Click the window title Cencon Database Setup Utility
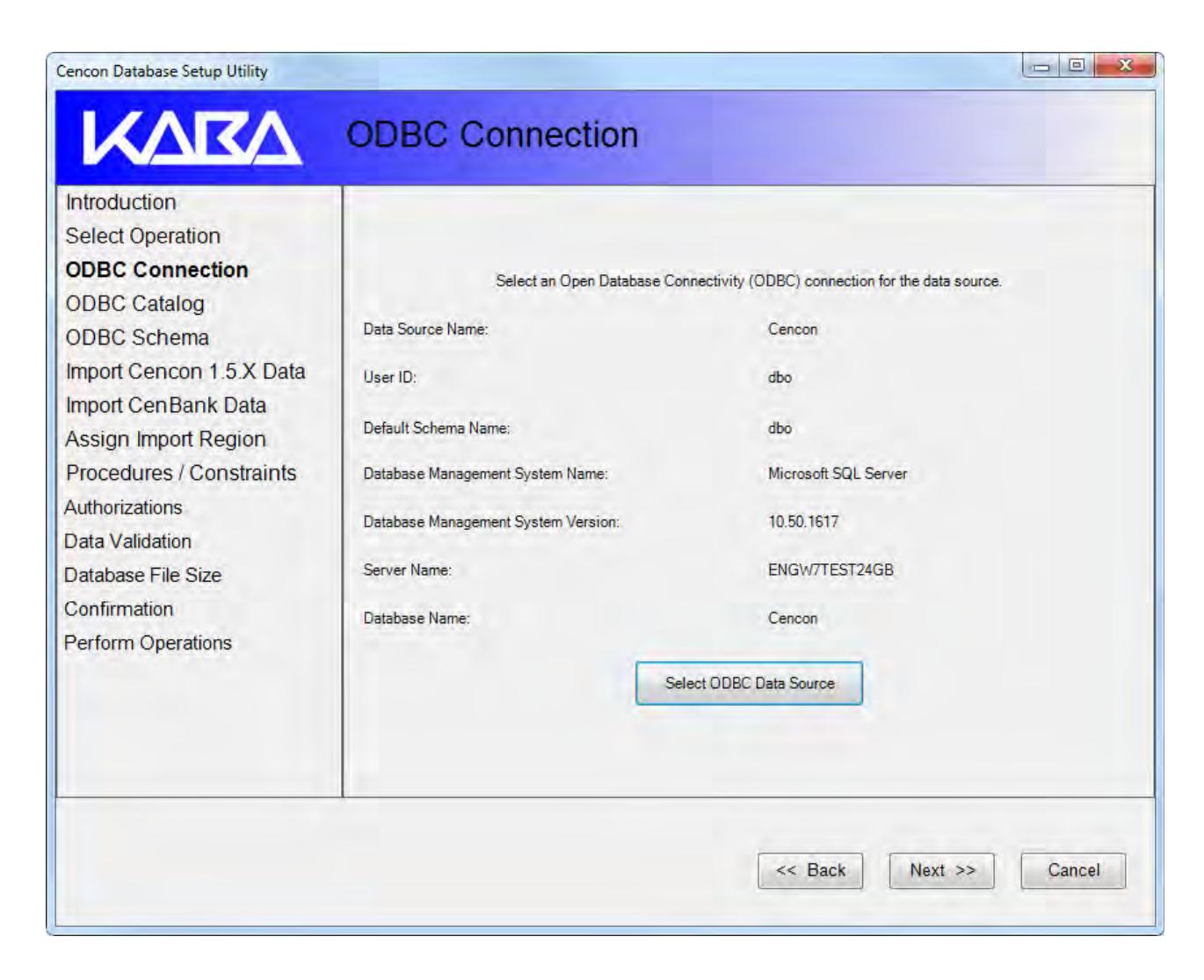 pyautogui.click(x=162, y=71)
